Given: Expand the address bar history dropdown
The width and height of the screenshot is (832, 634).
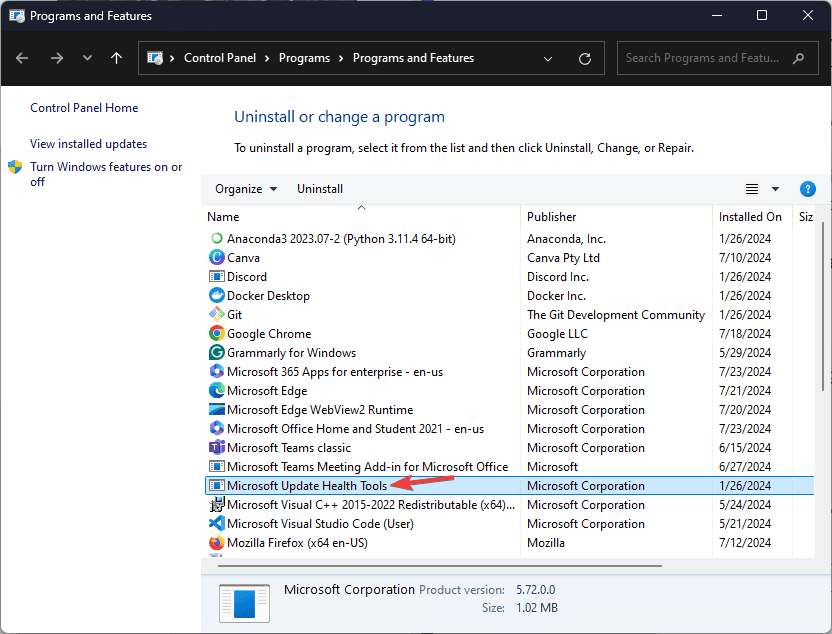Looking at the screenshot, I should tap(548, 58).
